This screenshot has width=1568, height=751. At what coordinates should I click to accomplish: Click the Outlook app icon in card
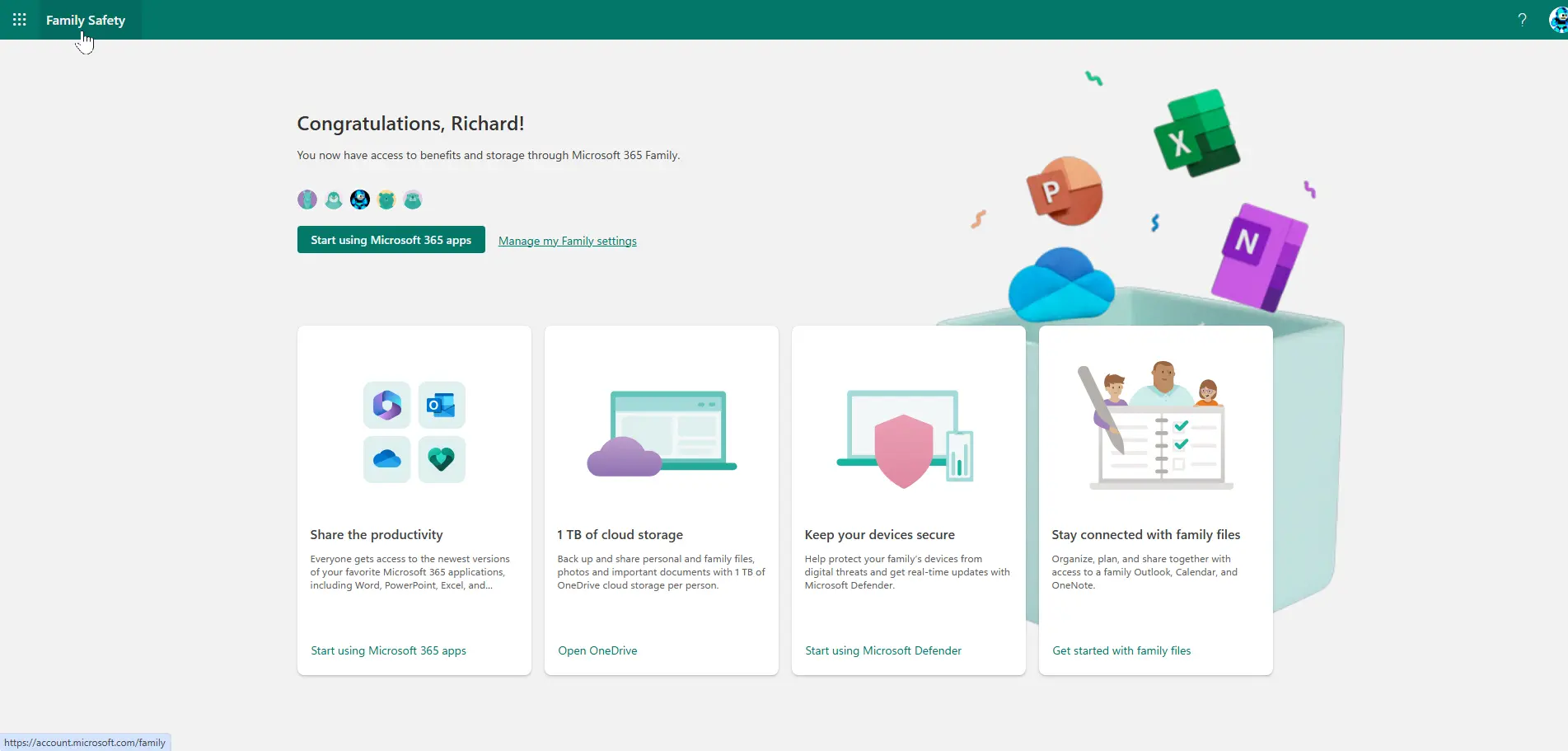pyautogui.click(x=442, y=405)
